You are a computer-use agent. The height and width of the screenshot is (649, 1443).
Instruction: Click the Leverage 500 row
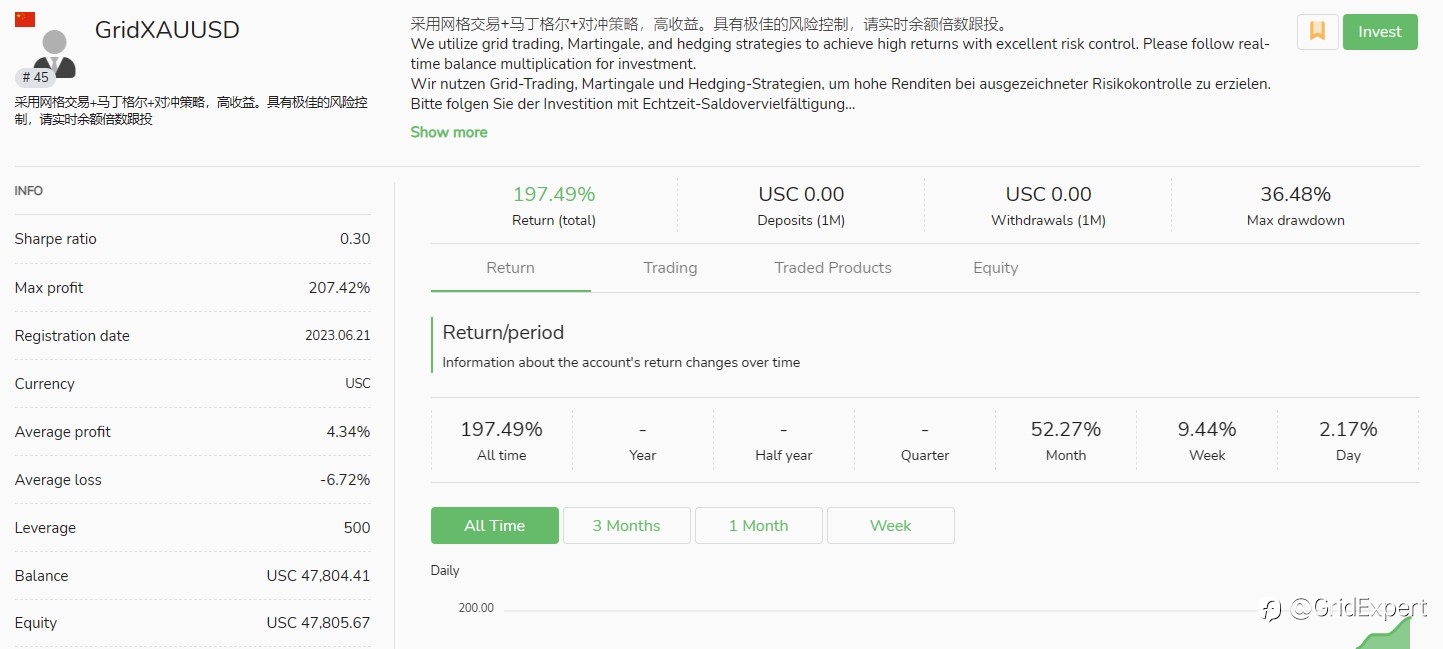pos(192,528)
